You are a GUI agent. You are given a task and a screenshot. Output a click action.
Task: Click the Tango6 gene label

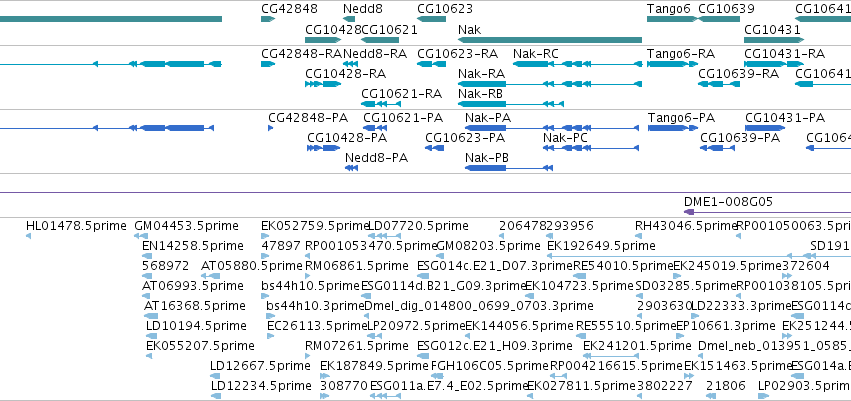(669, 9)
